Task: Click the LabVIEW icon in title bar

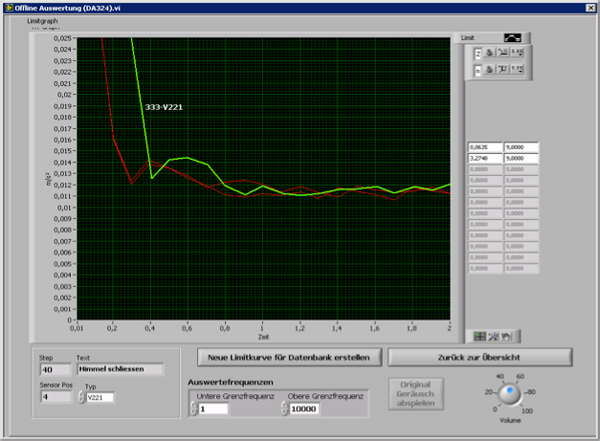Action: pos(7,7)
